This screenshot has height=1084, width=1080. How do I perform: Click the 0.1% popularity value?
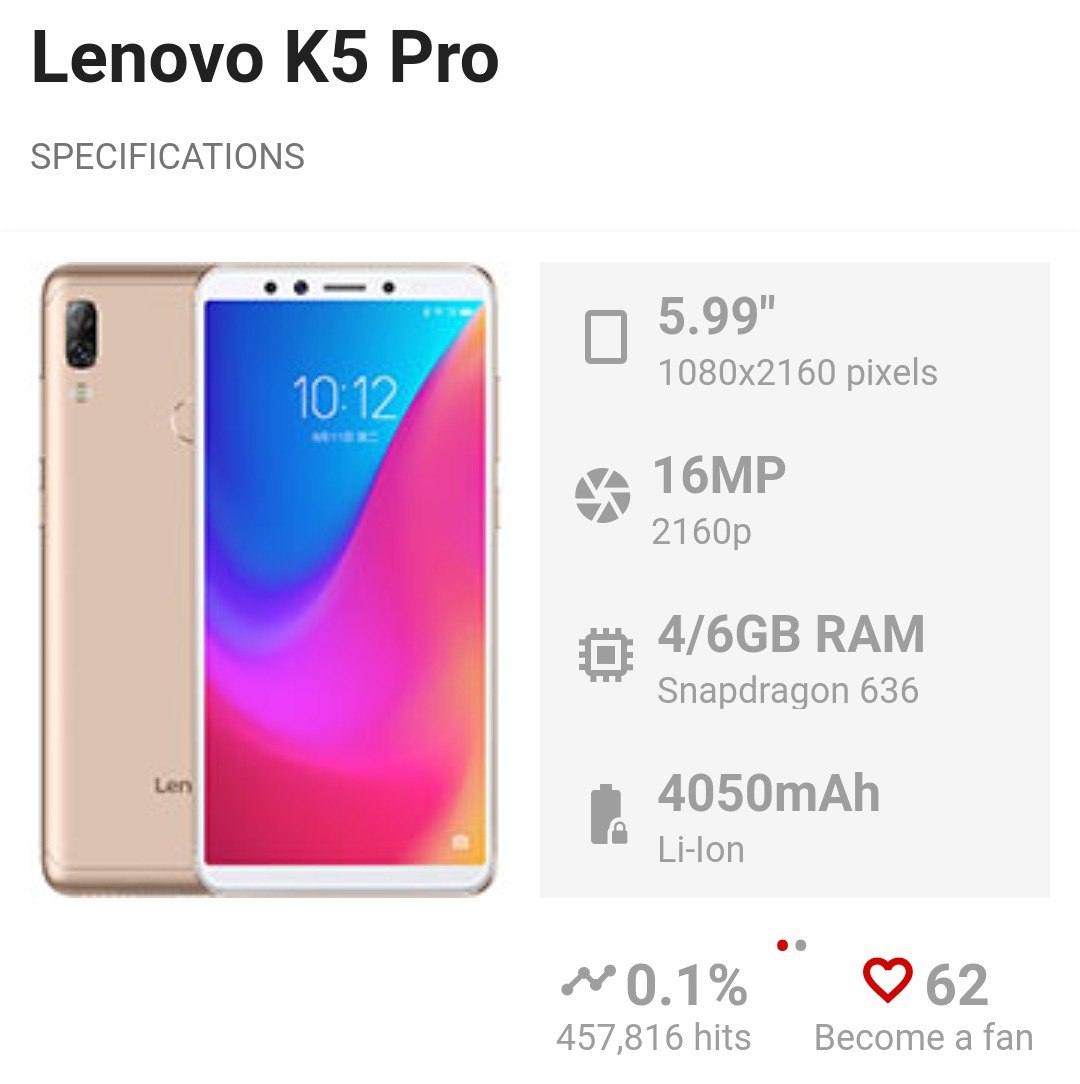(x=687, y=984)
